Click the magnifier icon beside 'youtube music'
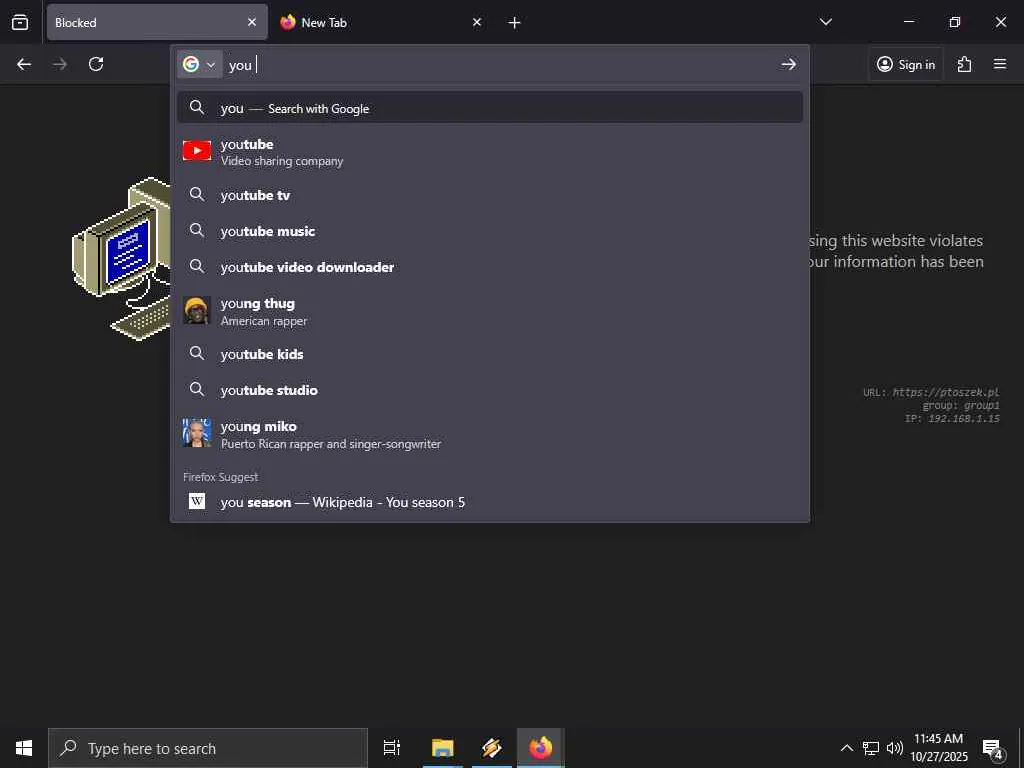 pyautogui.click(x=197, y=230)
